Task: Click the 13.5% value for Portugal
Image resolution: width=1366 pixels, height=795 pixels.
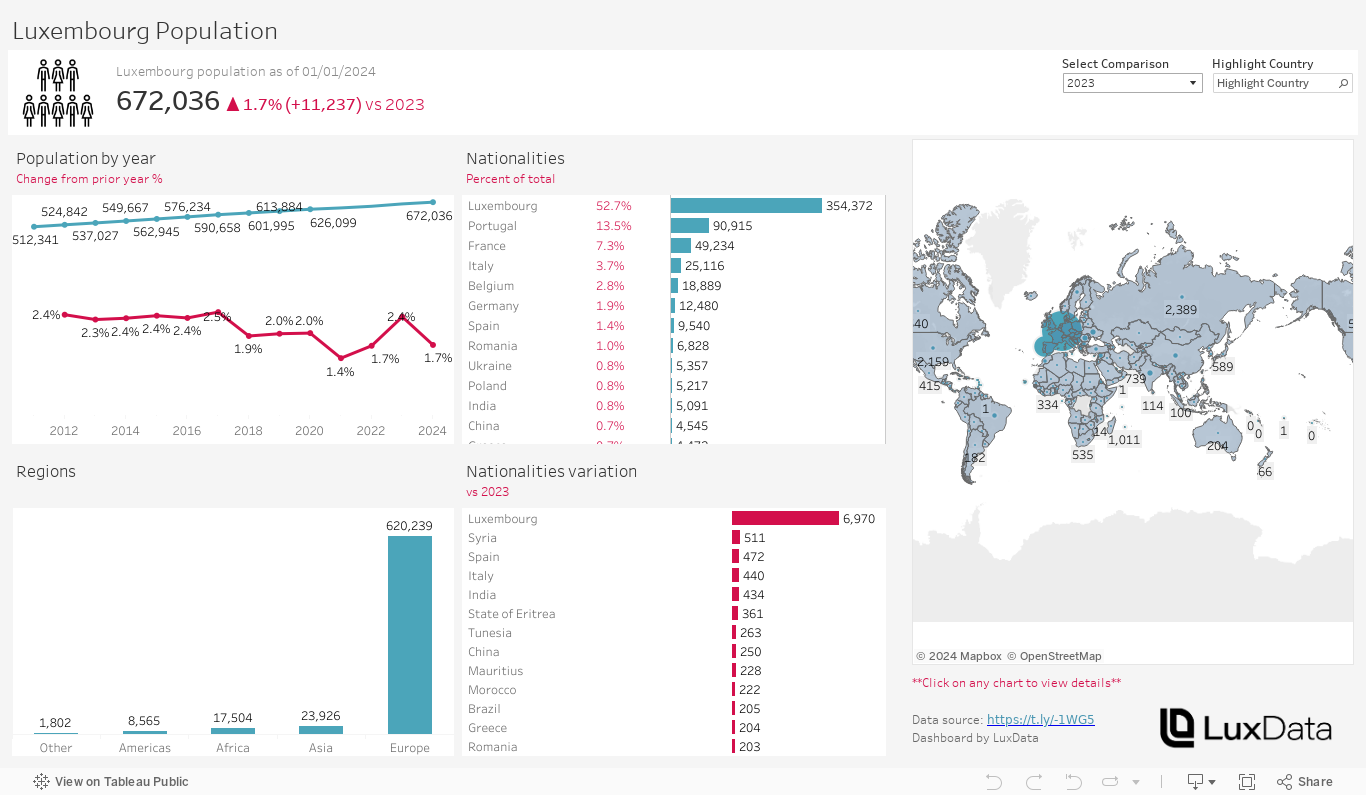Action: click(614, 225)
